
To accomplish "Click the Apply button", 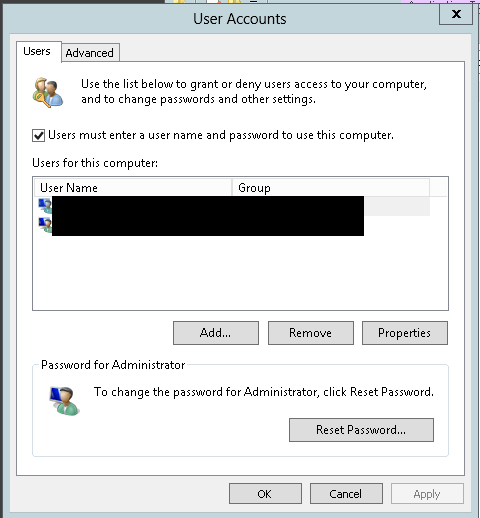I will tap(427, 494).
